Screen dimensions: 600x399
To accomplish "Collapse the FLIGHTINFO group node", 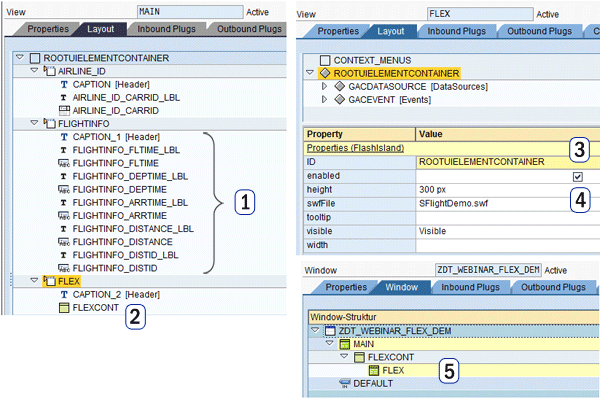I will (x=34, y=123).
